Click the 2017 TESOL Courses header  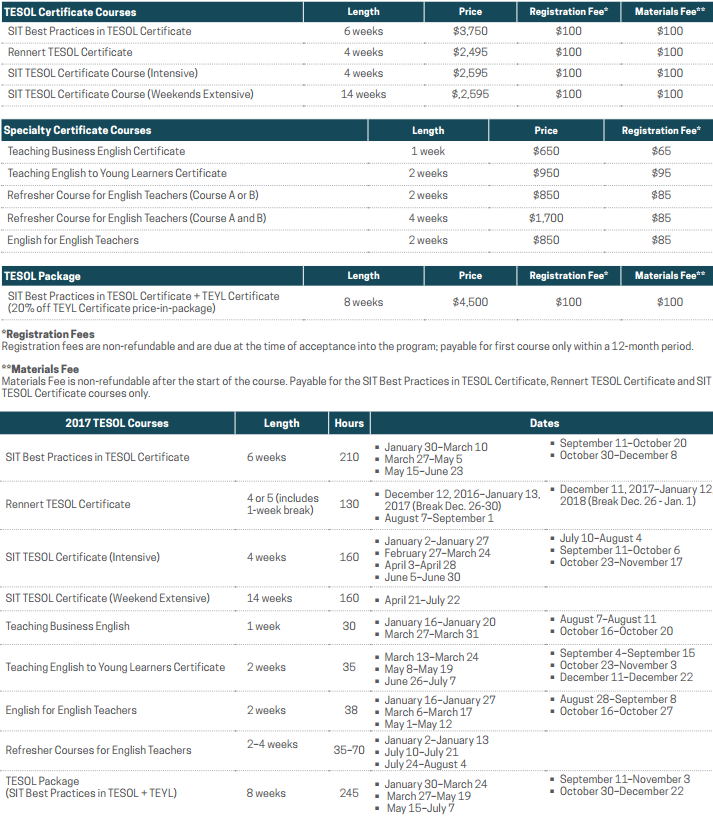118,423
